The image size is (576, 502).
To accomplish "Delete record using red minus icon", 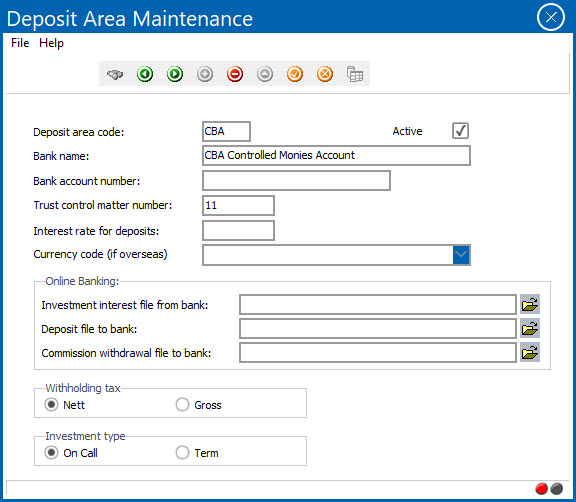I will point(235,74).
